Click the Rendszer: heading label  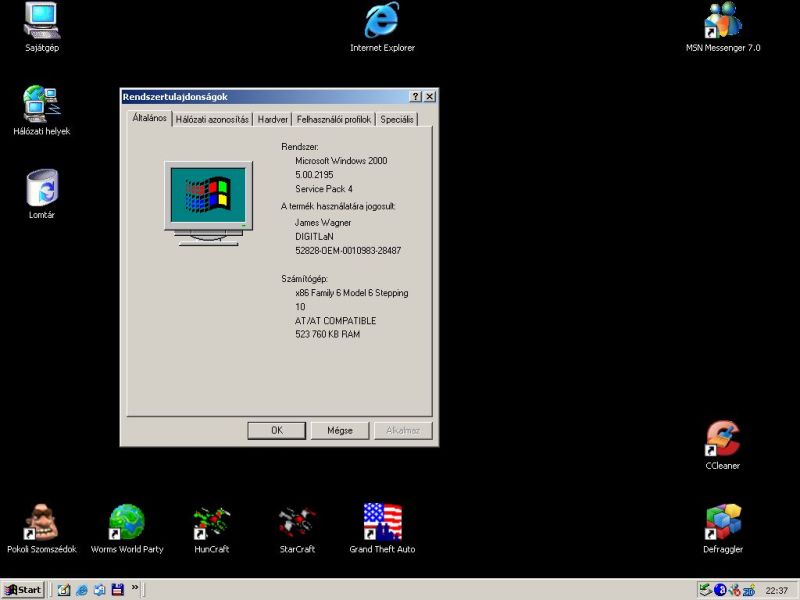(x=299, y=146)
